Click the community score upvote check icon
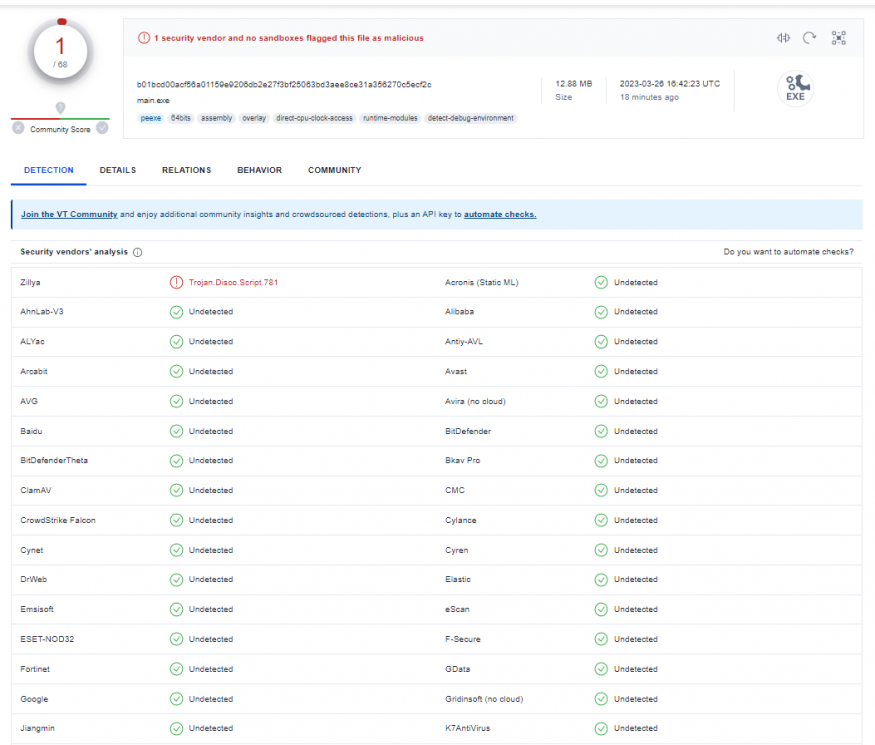 click(x=102, y=128)
